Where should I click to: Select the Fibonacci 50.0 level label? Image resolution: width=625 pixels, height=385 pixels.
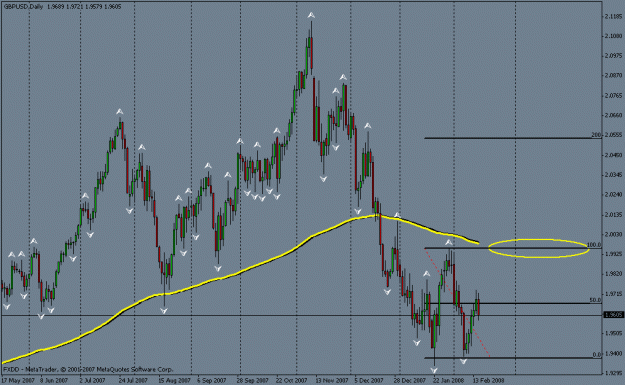[595, 300]
